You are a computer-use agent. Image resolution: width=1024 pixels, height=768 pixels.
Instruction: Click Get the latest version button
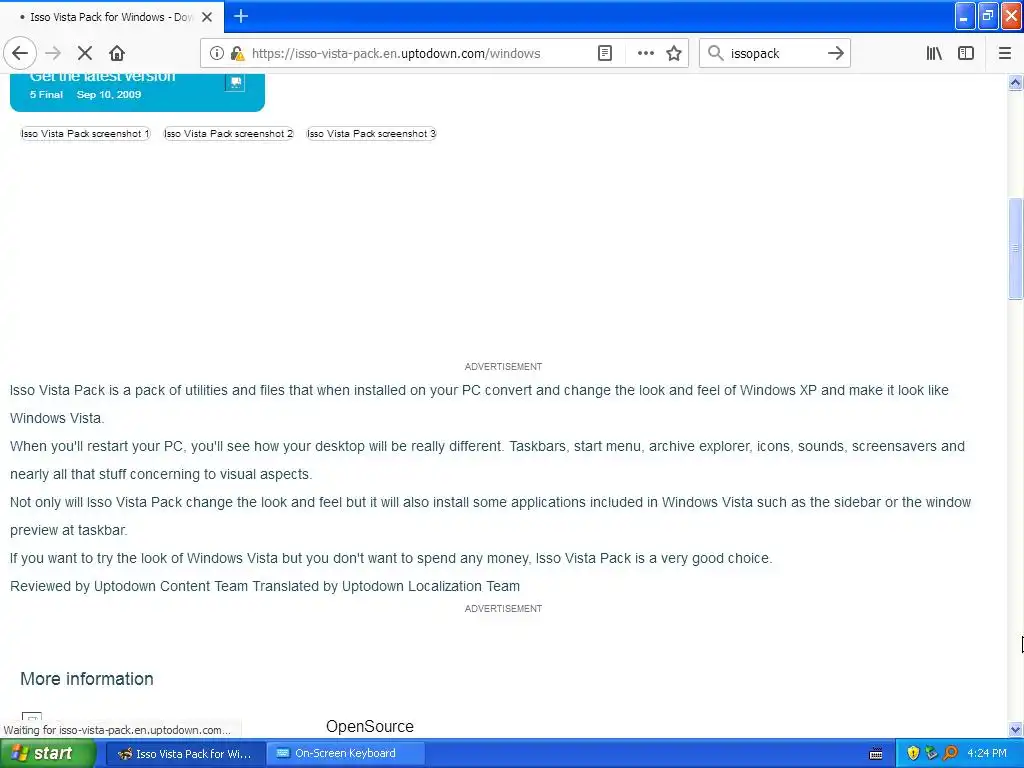(x=137, y=91)
